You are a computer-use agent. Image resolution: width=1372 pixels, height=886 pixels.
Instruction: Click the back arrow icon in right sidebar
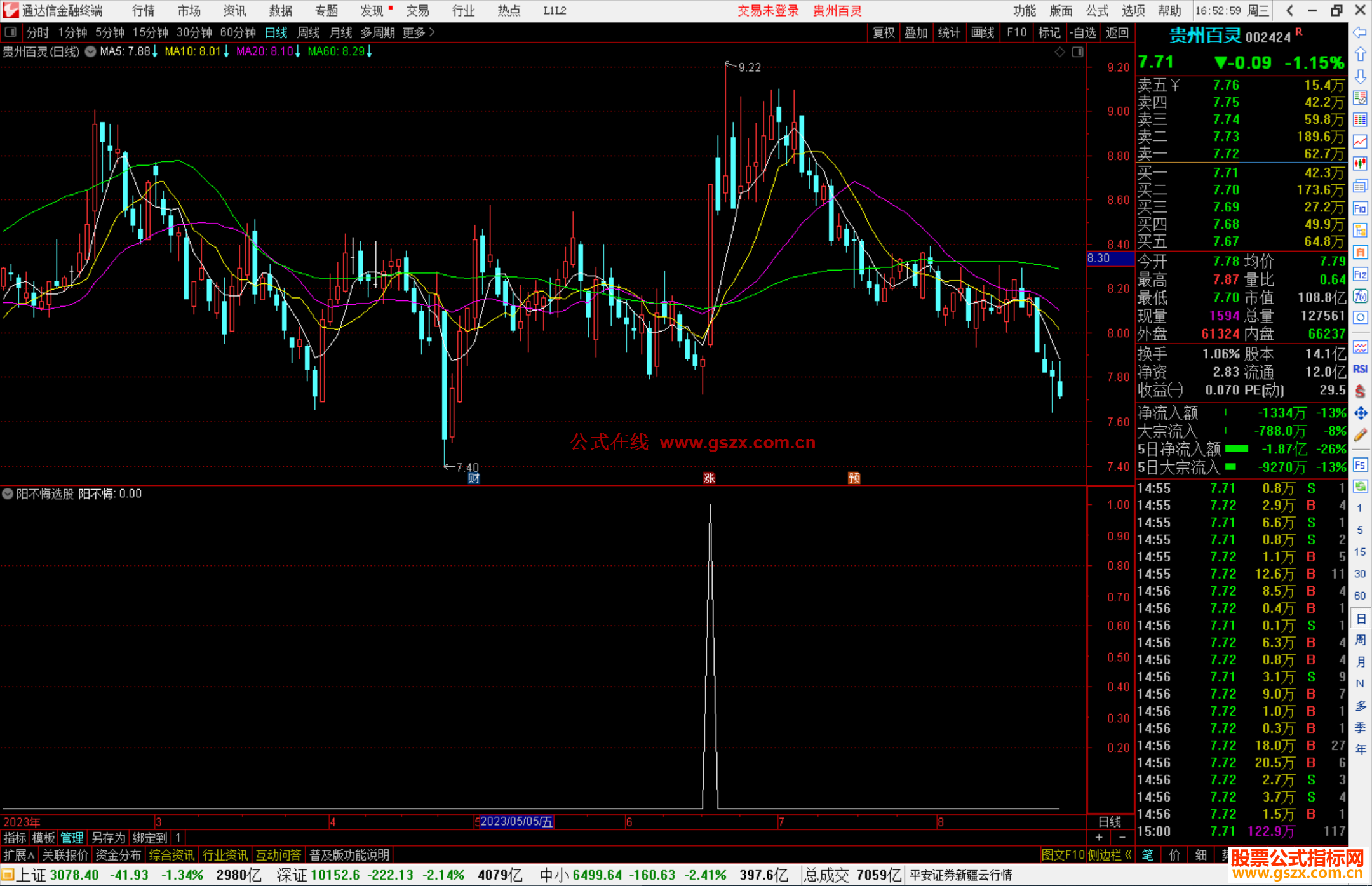1360,32
